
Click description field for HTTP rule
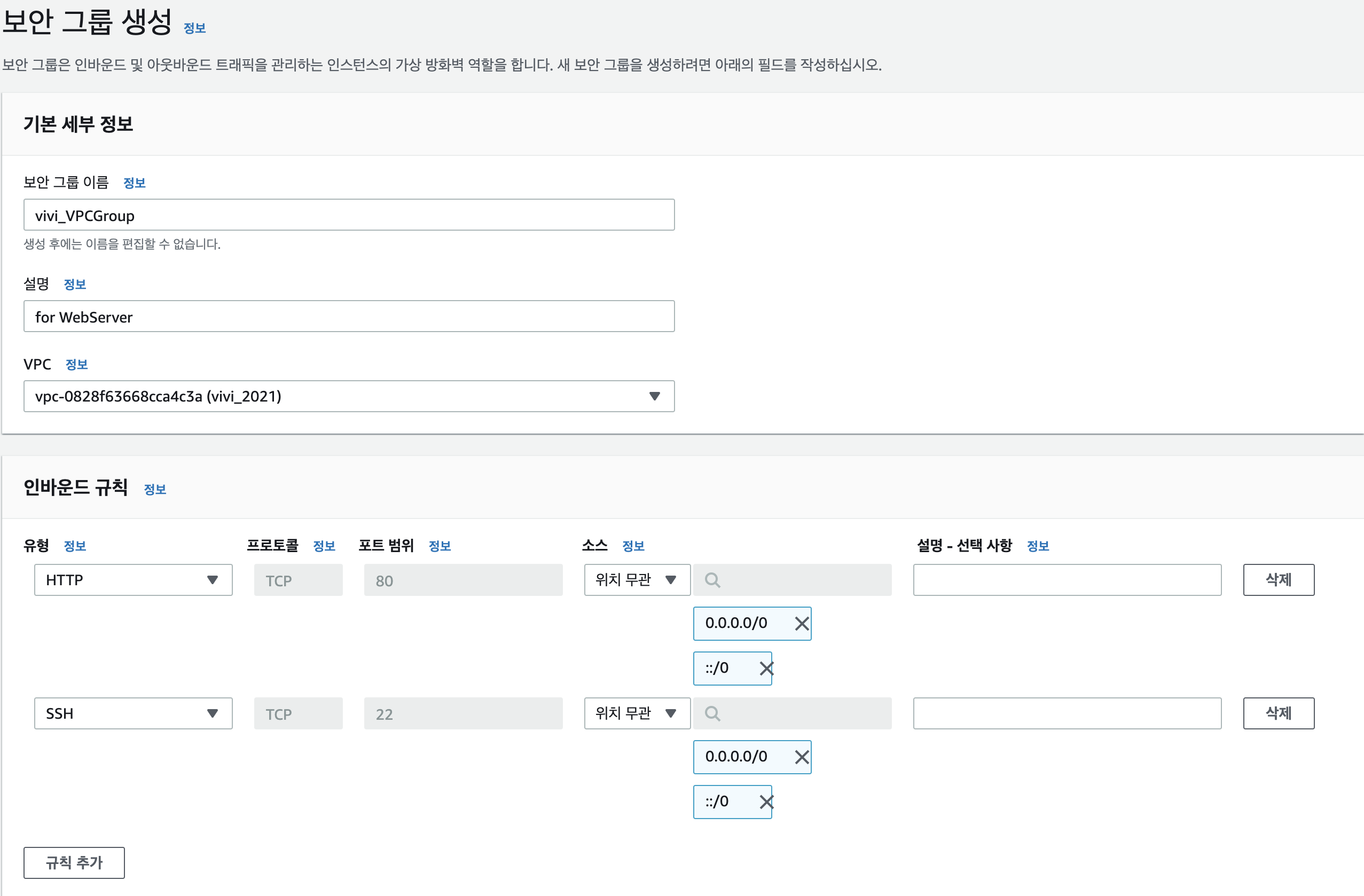tap(1067, 580)
